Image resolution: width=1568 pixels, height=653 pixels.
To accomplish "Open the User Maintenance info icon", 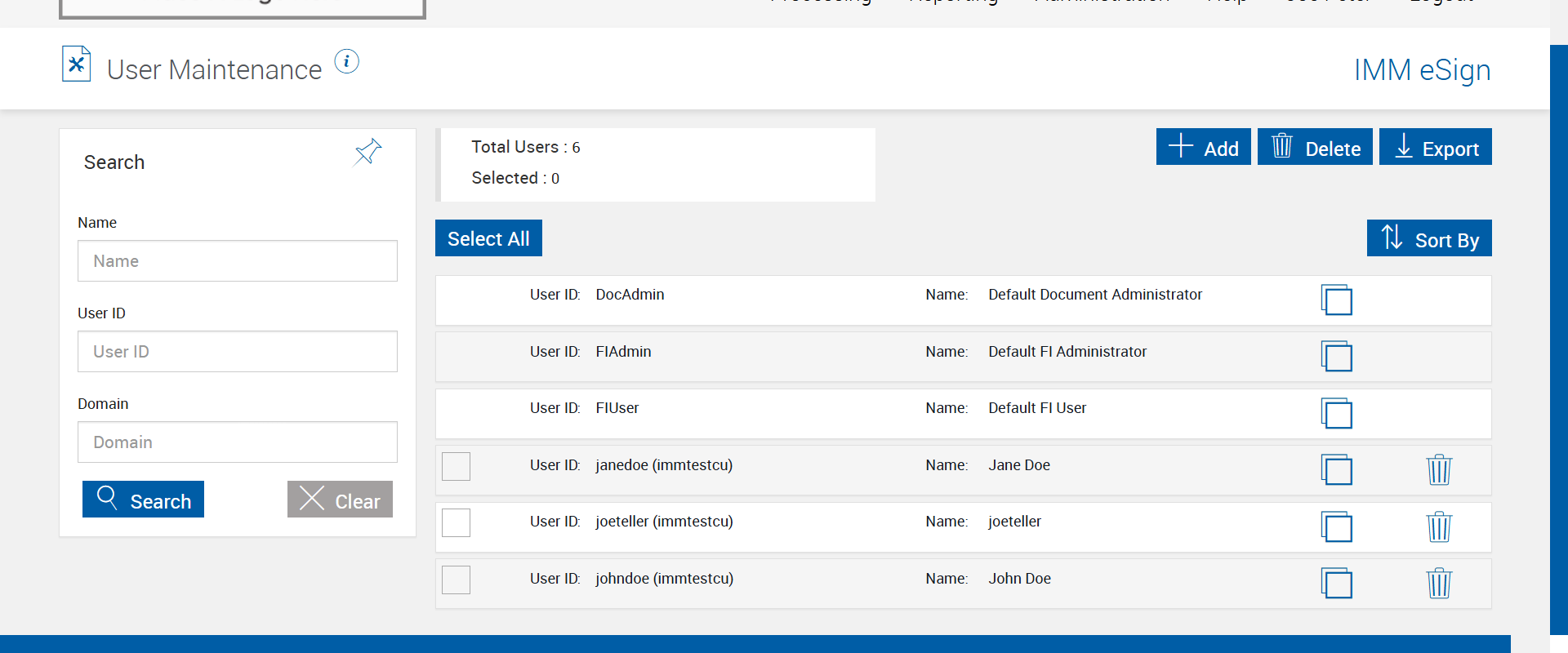I will [346, 61].
